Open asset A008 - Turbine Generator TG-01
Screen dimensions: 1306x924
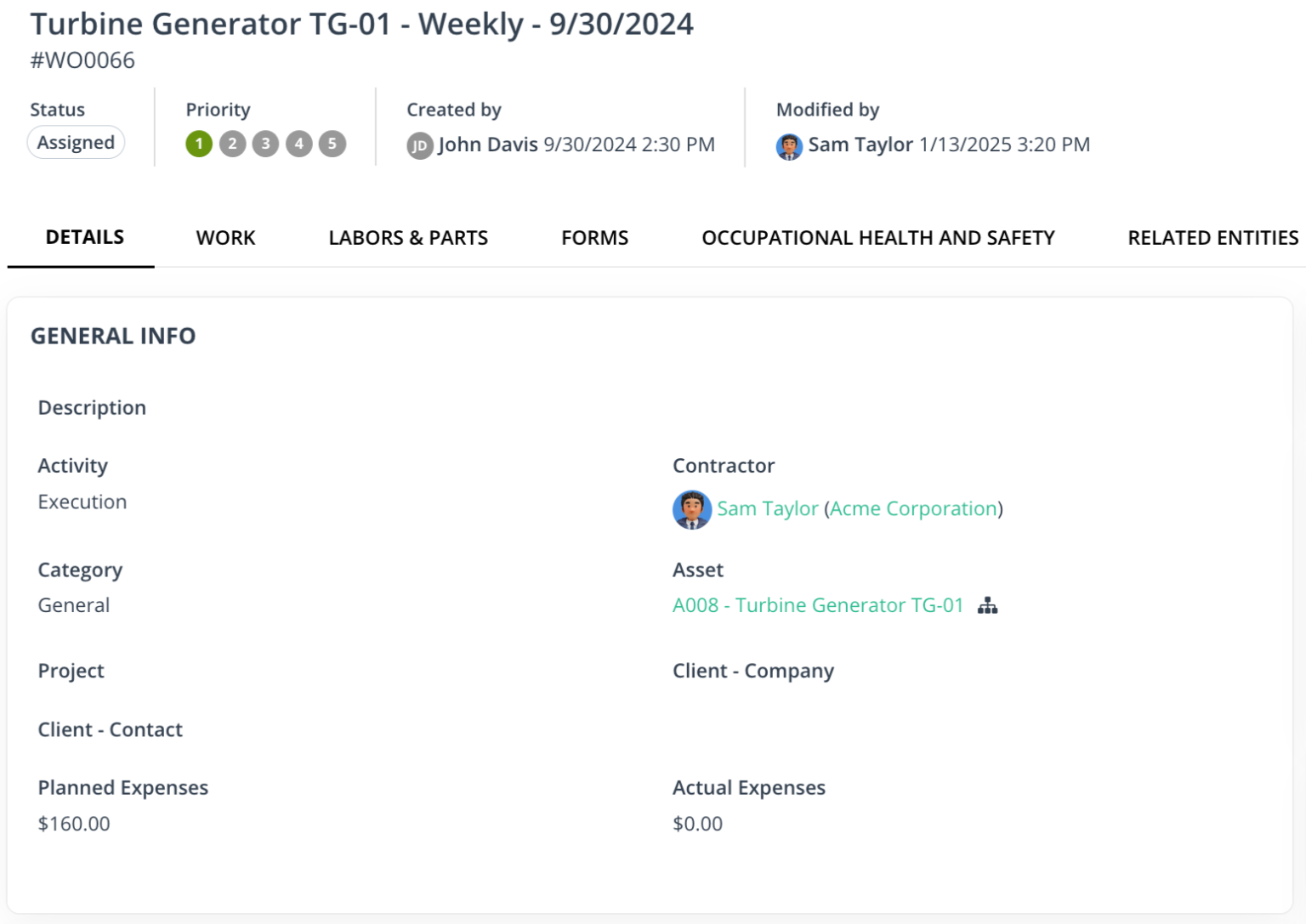point(818,605)
